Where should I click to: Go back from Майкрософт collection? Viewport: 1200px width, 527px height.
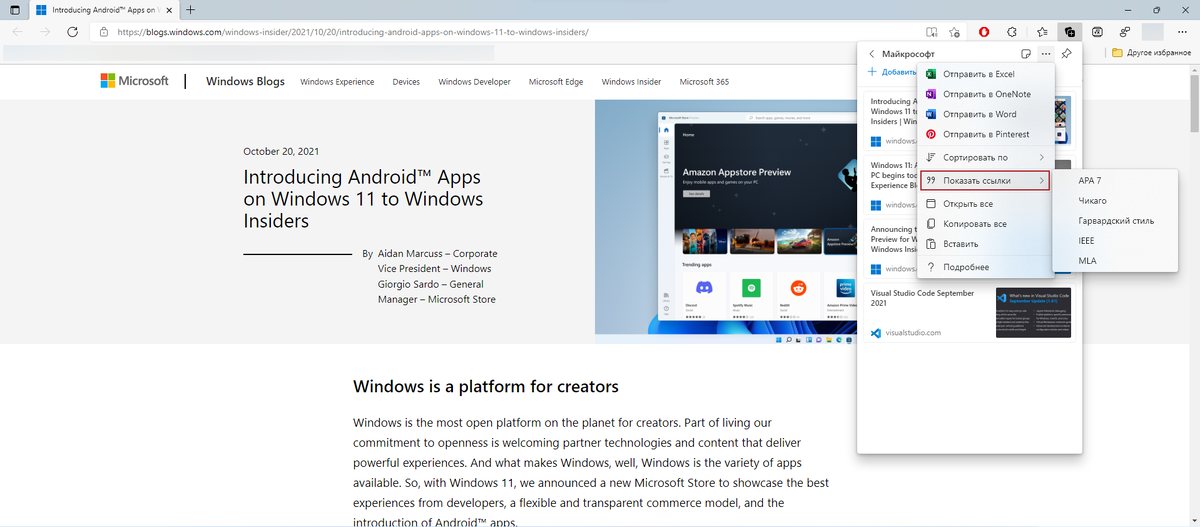point(871,53)
